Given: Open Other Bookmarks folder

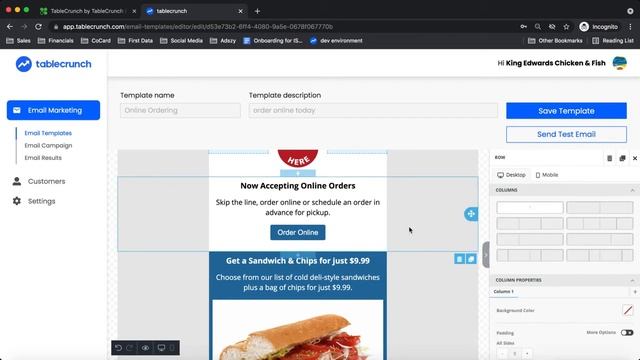Looking at the screenshot, I should (x=555, y=40).
